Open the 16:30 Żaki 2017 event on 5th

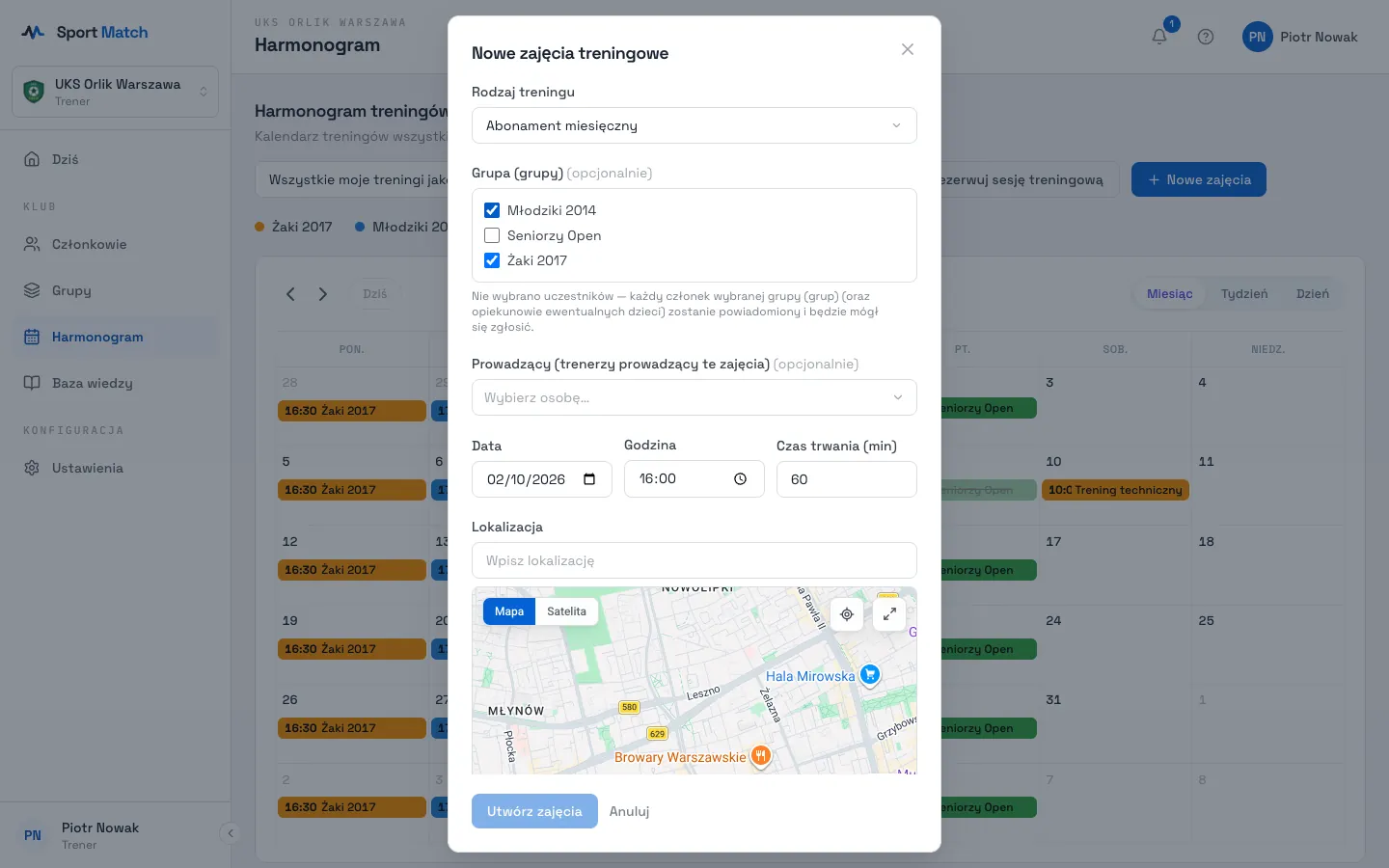[x=352, y=490]
